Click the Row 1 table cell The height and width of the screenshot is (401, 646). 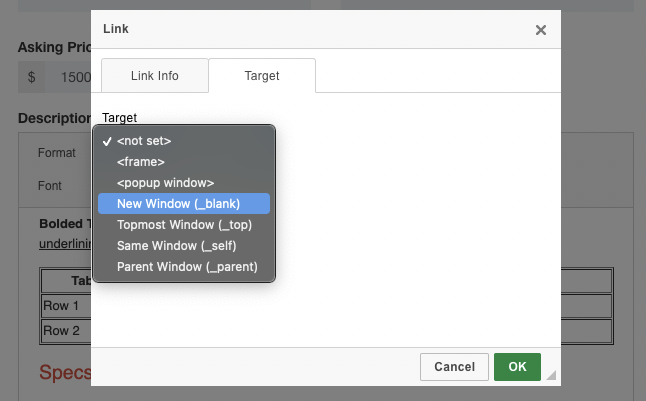tap(66, 306)
